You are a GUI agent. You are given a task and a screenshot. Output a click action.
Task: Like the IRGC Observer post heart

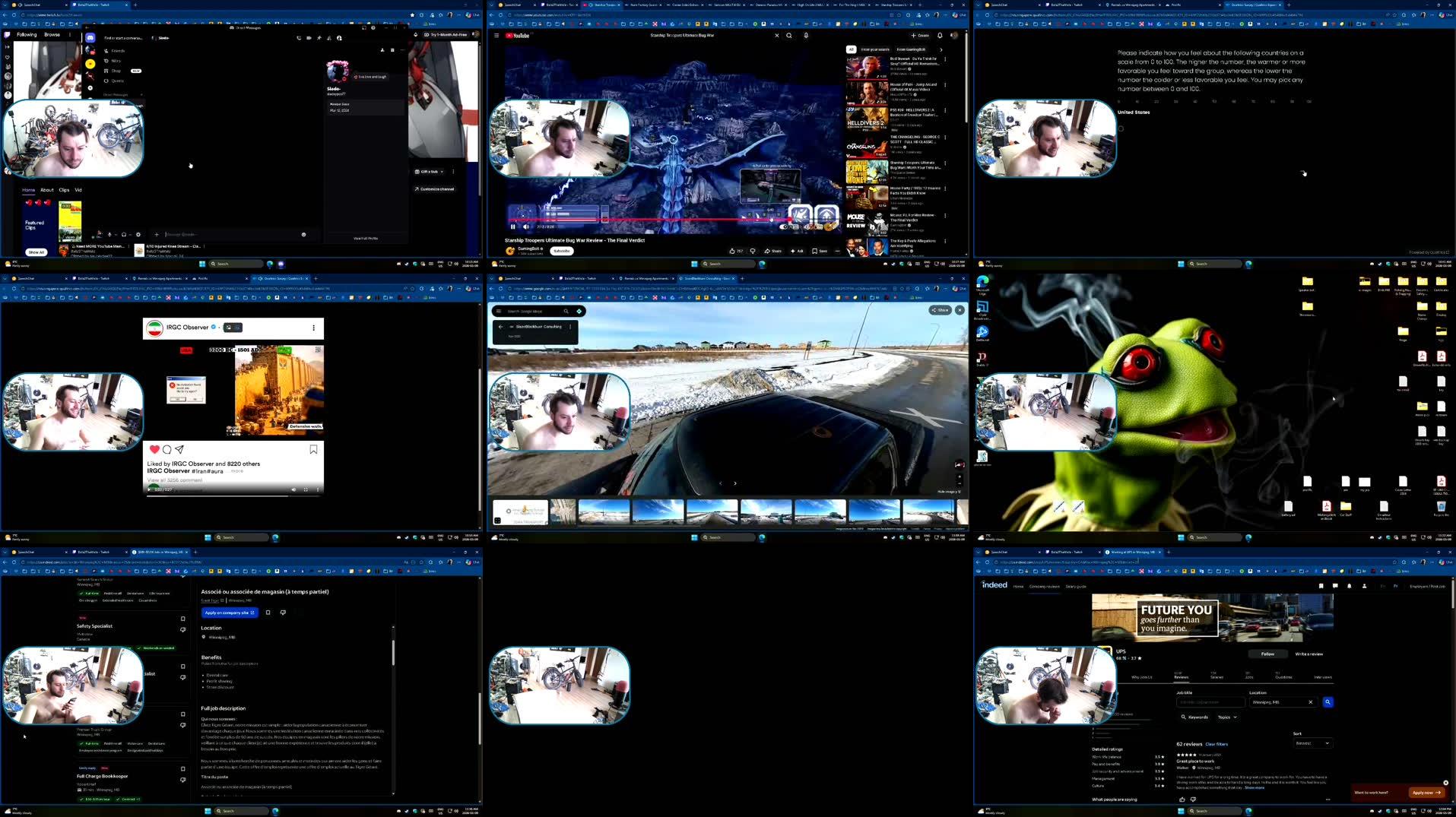(x=154, y=449)
